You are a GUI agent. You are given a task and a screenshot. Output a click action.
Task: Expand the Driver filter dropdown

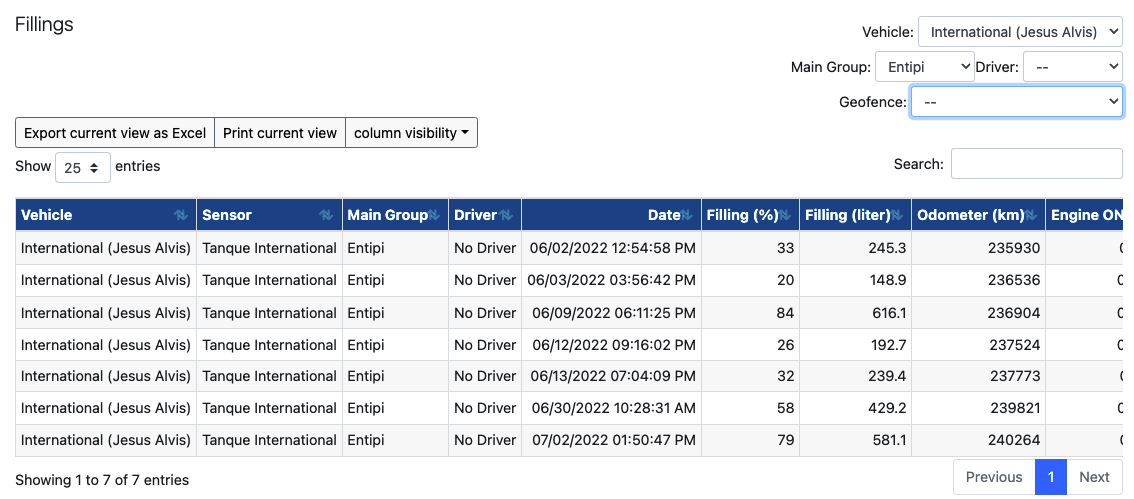[1072, 67]
